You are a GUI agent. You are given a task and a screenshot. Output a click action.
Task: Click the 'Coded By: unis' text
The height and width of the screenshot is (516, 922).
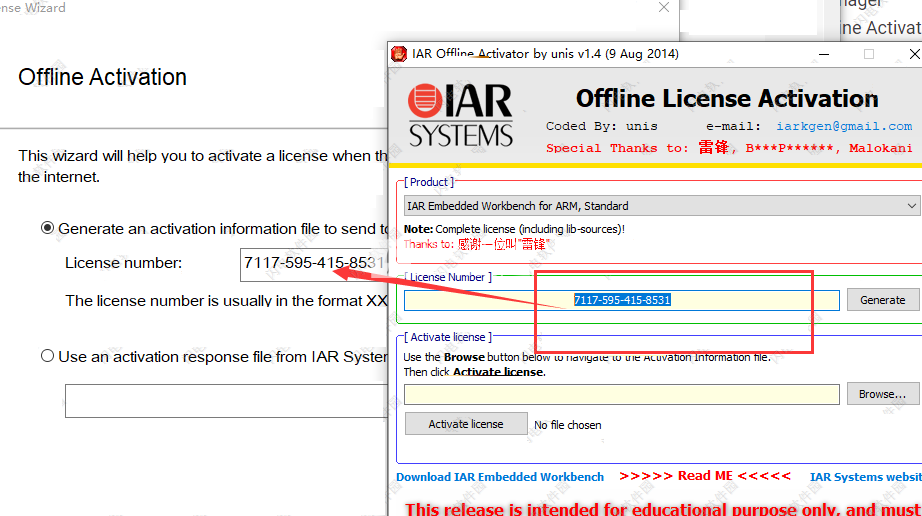click(x=602, y=126)
